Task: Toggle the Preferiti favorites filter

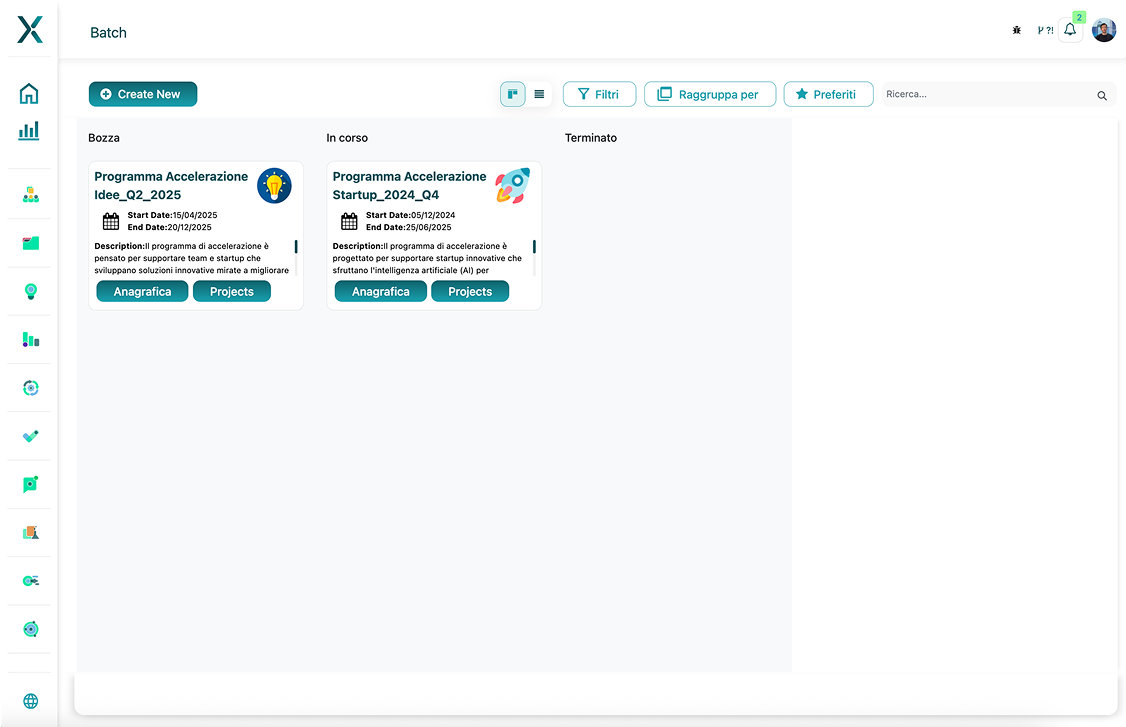Action: pyautogui.click(x=828, y=94)
